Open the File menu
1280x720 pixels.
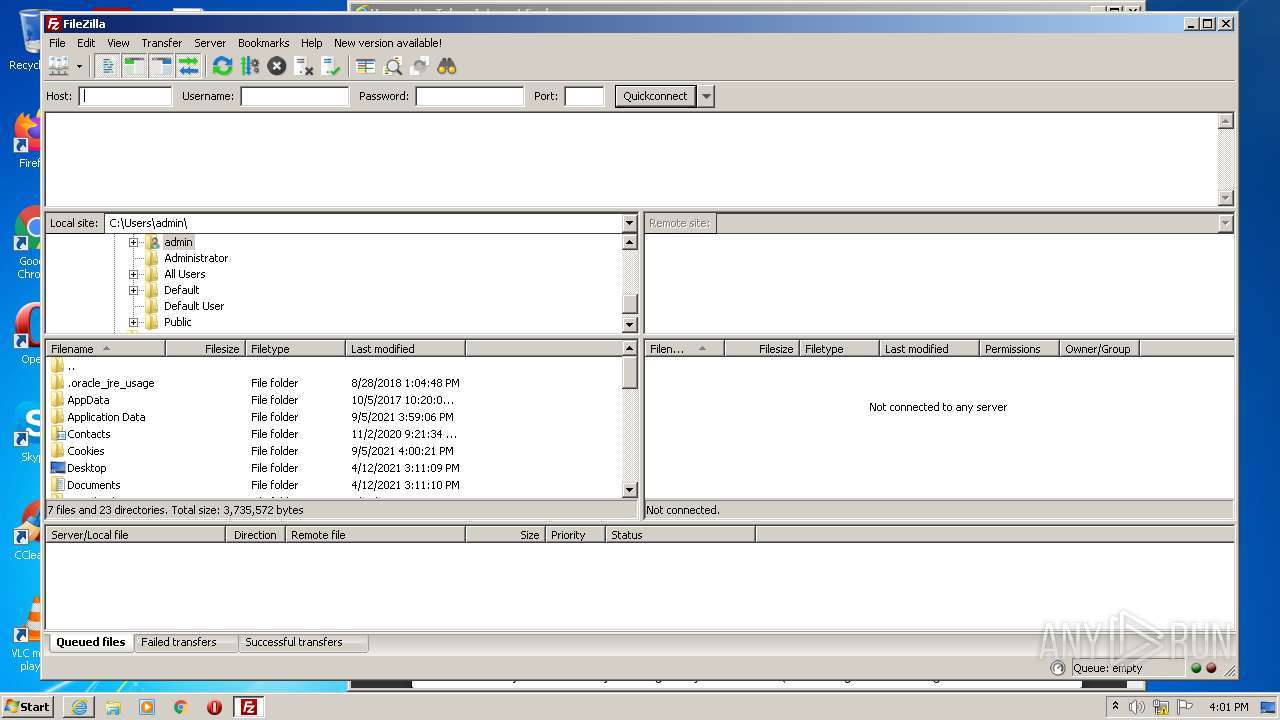tap(57, 43)
